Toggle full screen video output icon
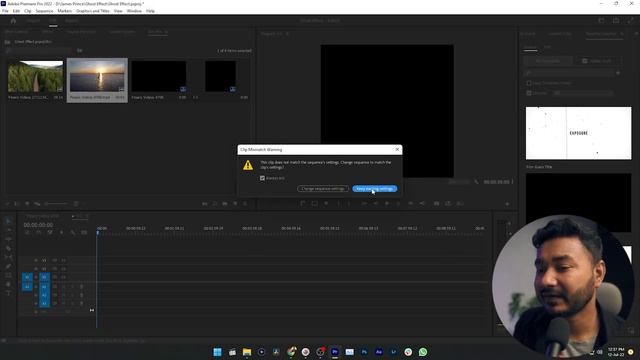This screenshot has height=360, width=640. pyautogui.click(x=631, y=20)
